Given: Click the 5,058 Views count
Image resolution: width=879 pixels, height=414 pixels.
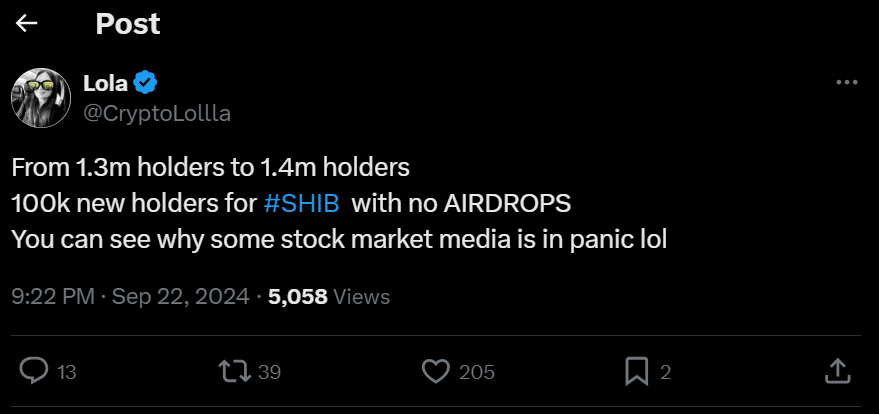Looking at the screenshot, I should (329, 296).
